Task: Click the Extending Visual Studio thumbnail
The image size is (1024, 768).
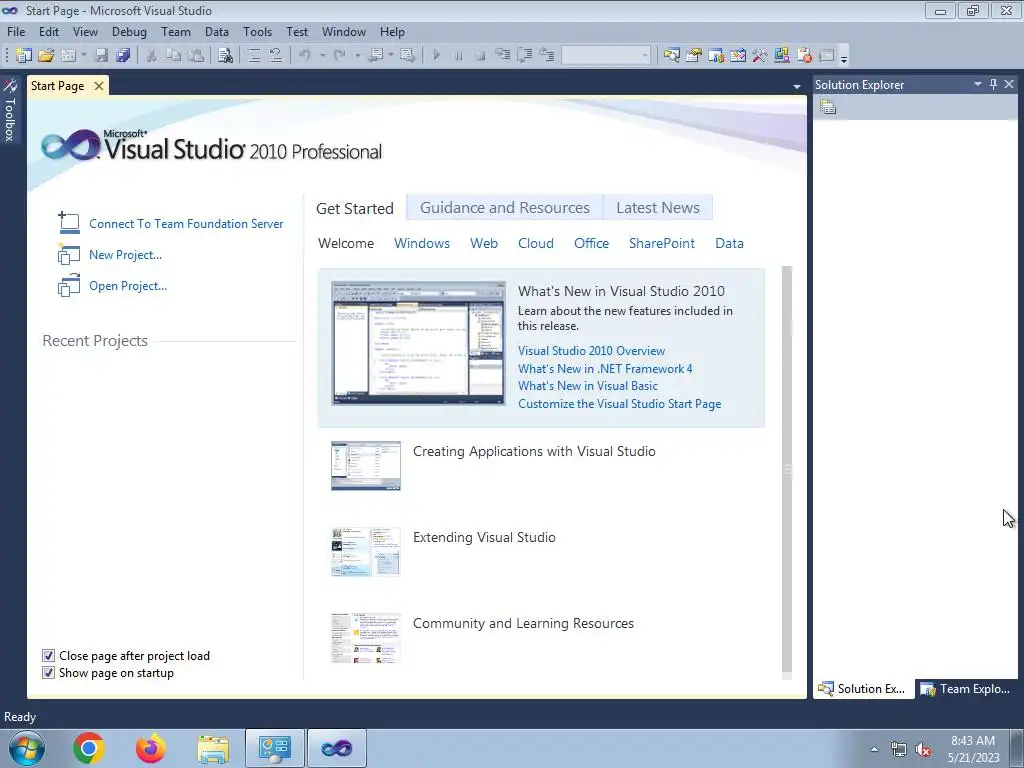Action: click(366, 552)
